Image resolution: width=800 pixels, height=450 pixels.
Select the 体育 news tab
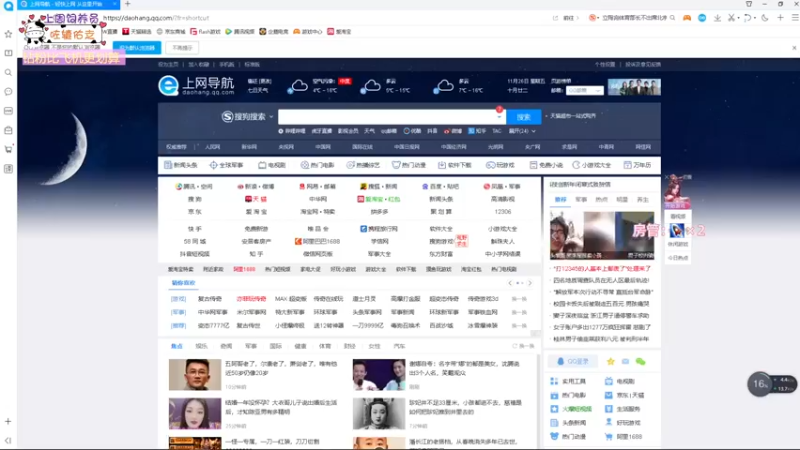coord(325,346)
